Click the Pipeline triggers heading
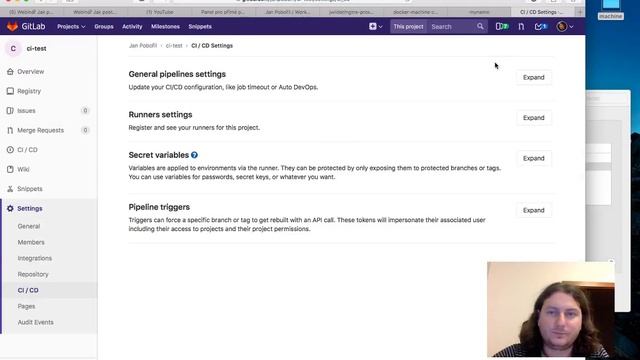640x360 pixels. (x=159, y=207)
